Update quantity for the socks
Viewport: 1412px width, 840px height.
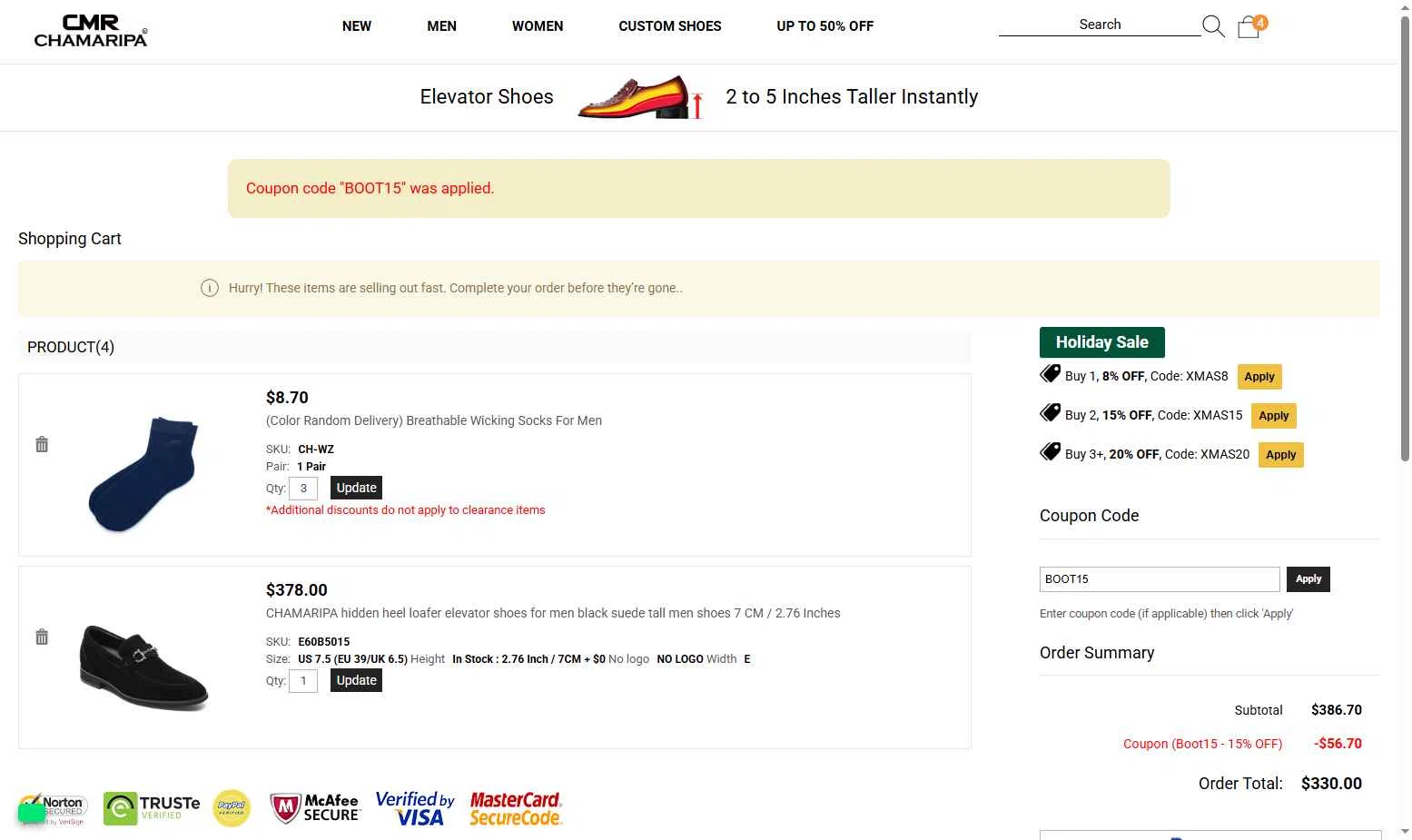coord(356,488)
